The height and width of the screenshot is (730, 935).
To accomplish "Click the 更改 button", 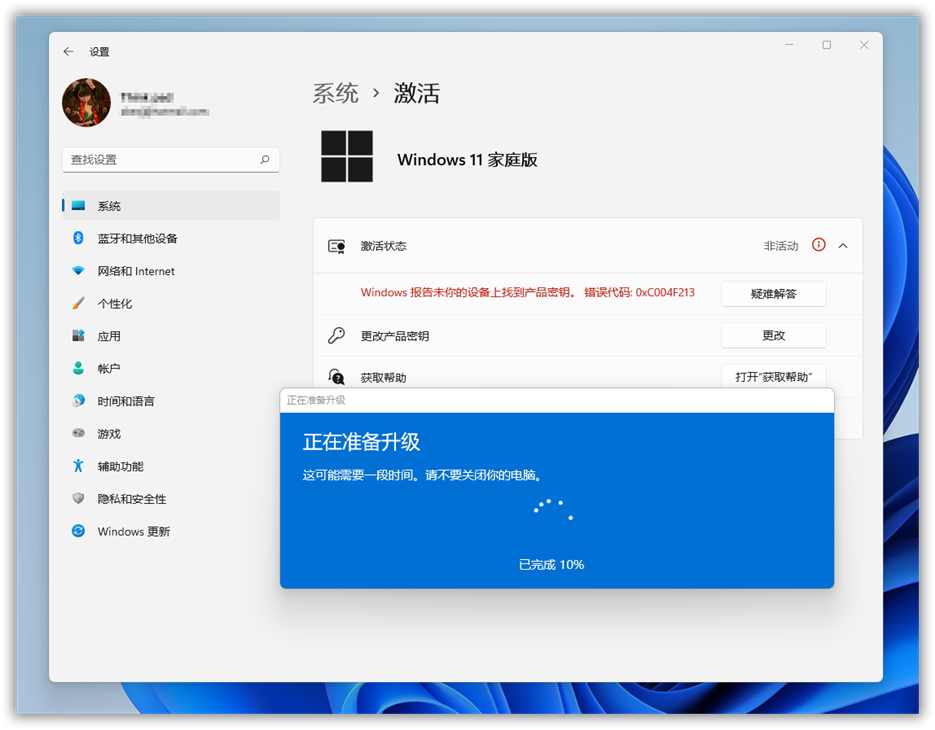I will tap(773, 335).
